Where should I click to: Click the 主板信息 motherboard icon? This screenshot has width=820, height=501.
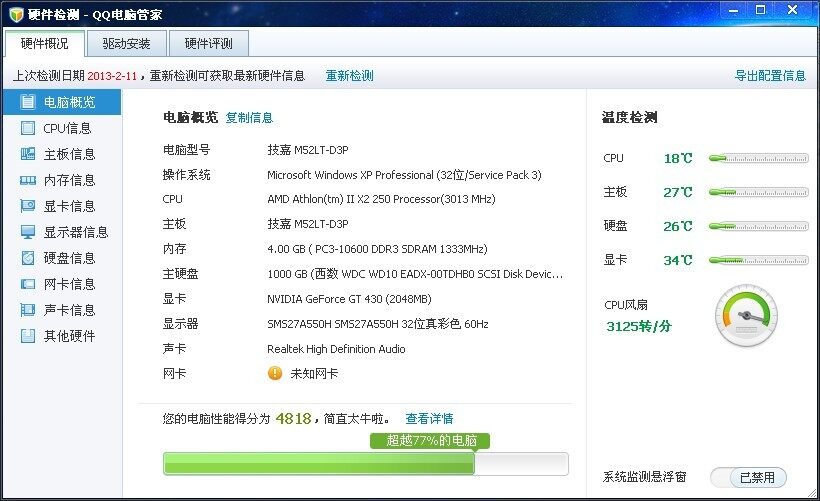pyautogui.click(x=28, y=154)
